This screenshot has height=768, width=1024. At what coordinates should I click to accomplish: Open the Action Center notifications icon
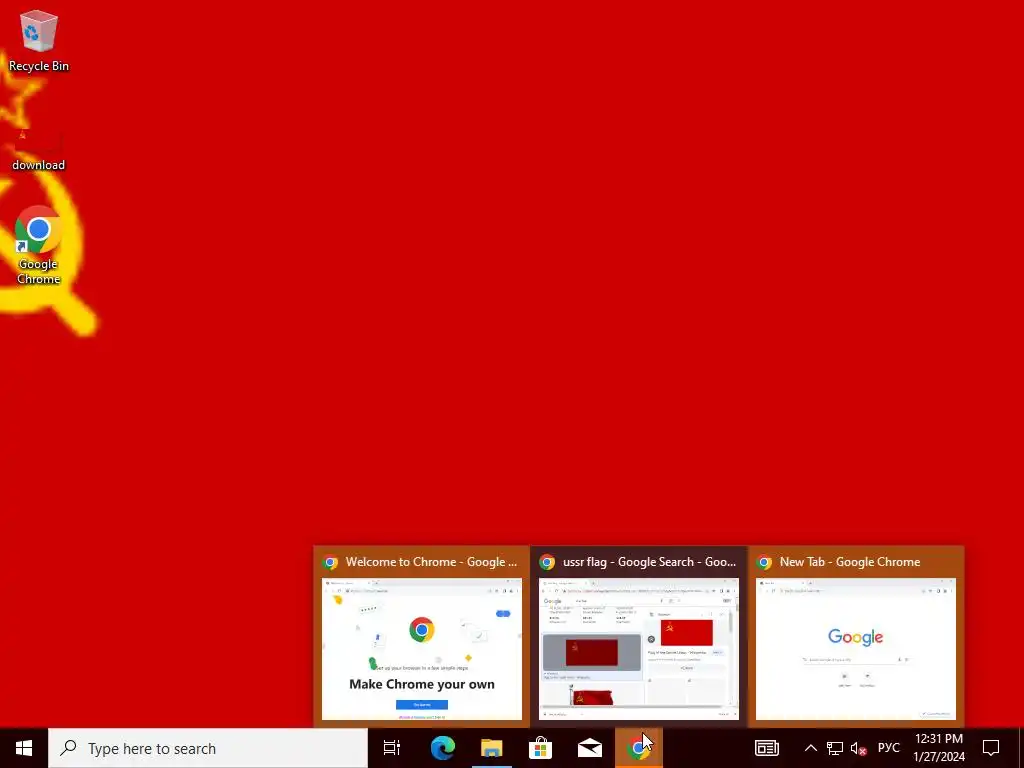point(991,748)
